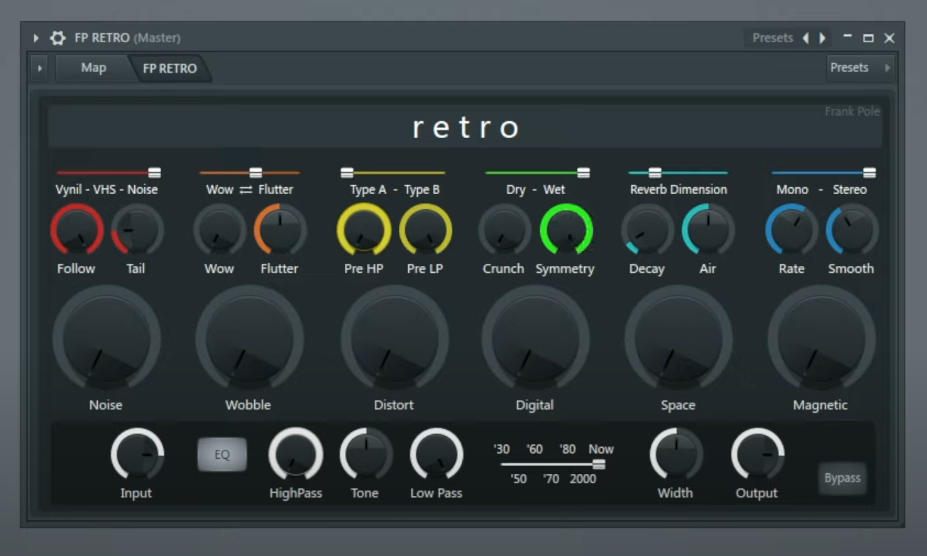Toggle the EQ button
The image size is (927, 556).
pos(222,454)
